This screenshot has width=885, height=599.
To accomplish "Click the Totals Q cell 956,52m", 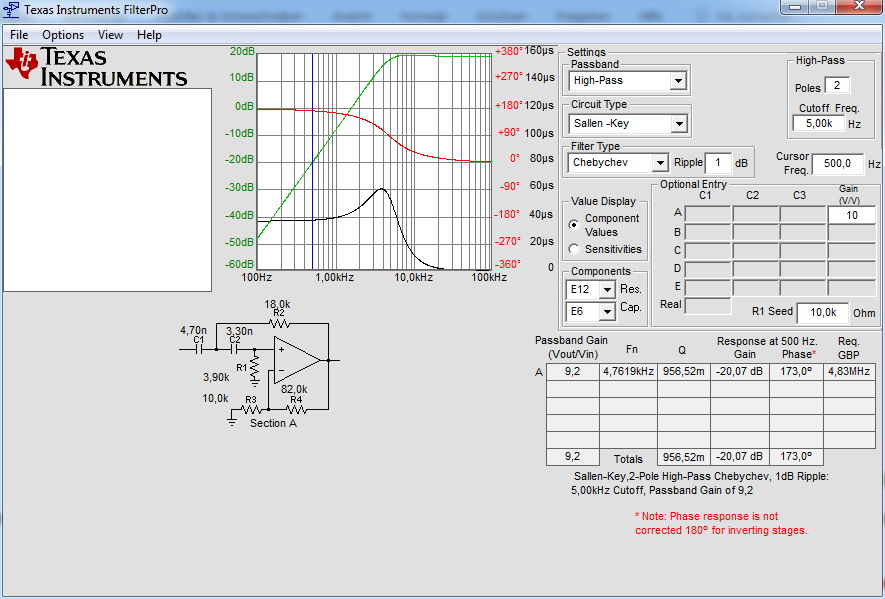I will 684,457.
